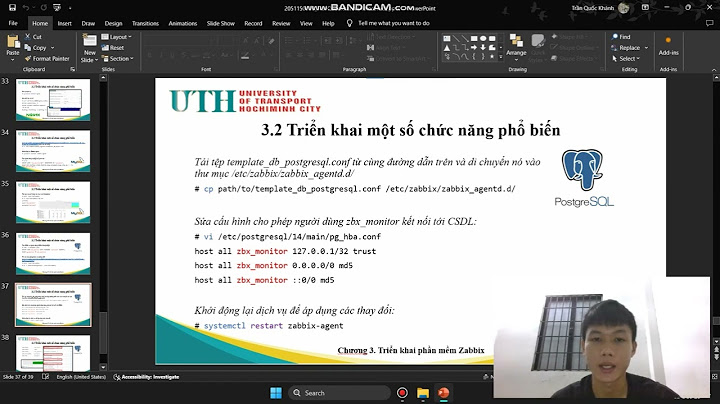Open Ribbon Display Options icon
This screenshot has width=720, height=404.
pos(645,7)
